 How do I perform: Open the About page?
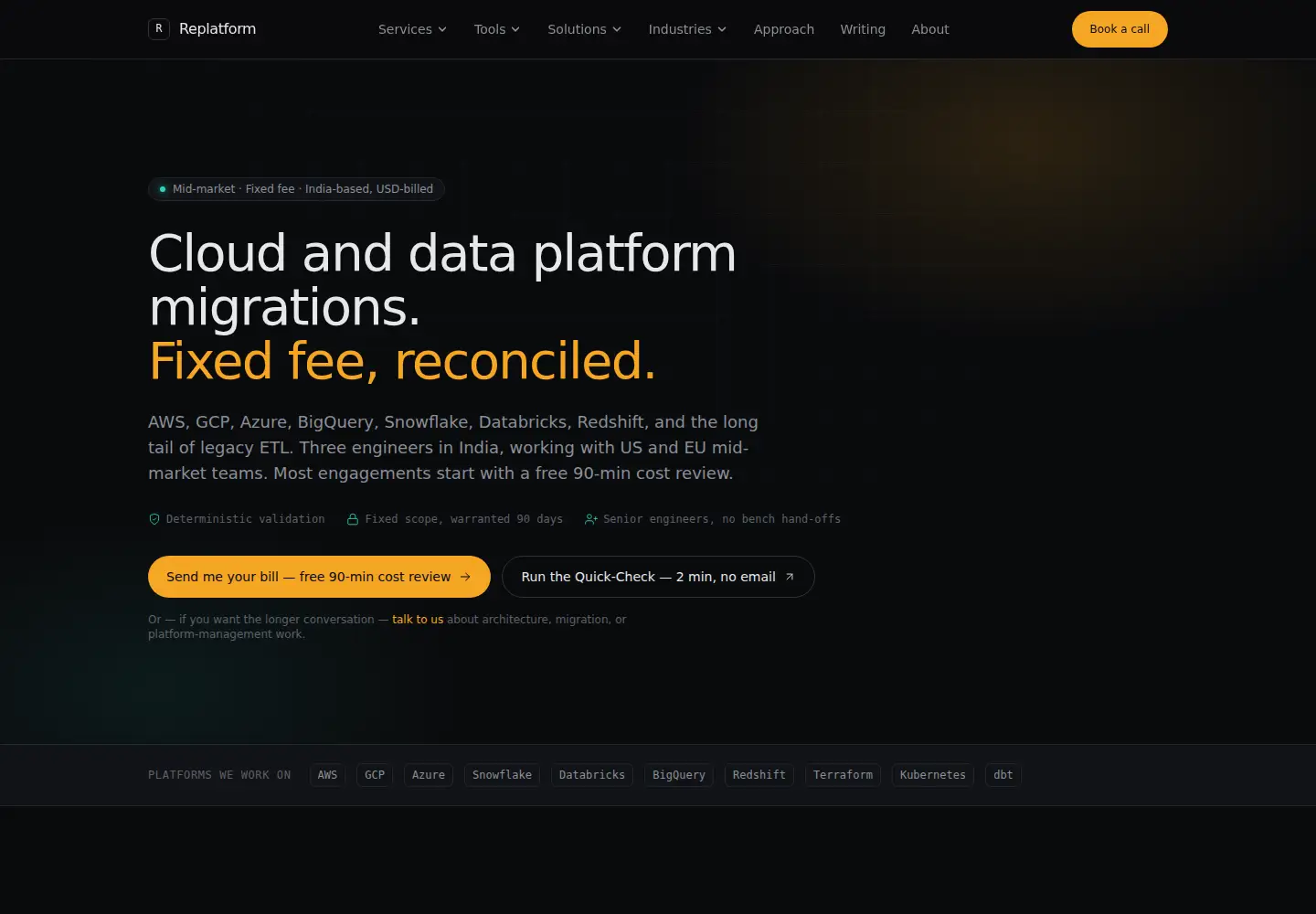pyautogui.click(x=930, y=29)
